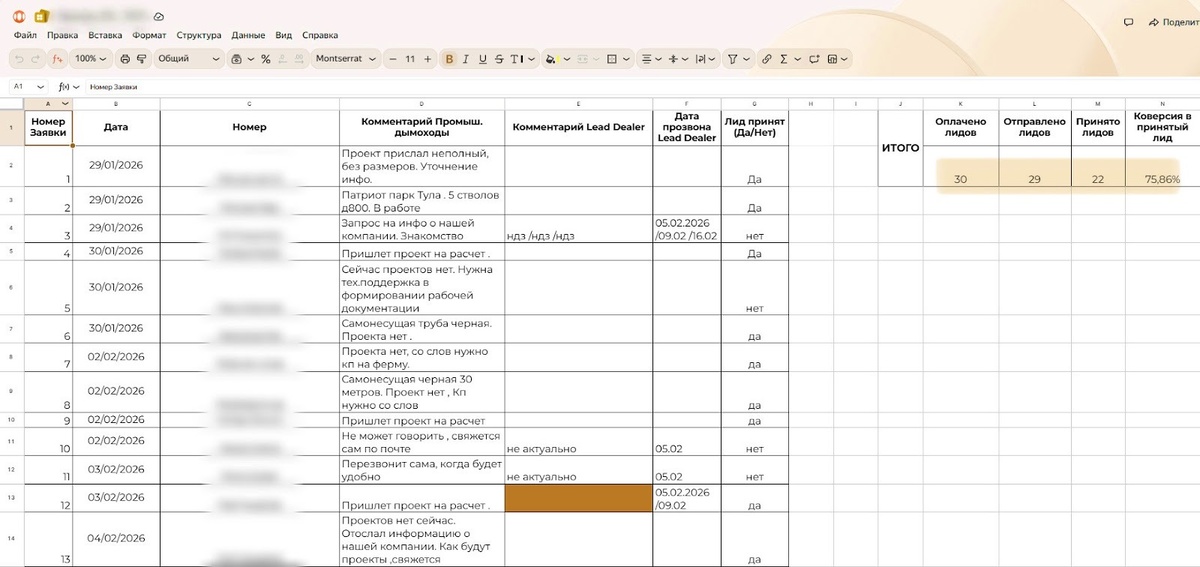Select the ндз /ндз /ндз cell
1200x567 pixels.
(578, 228)
